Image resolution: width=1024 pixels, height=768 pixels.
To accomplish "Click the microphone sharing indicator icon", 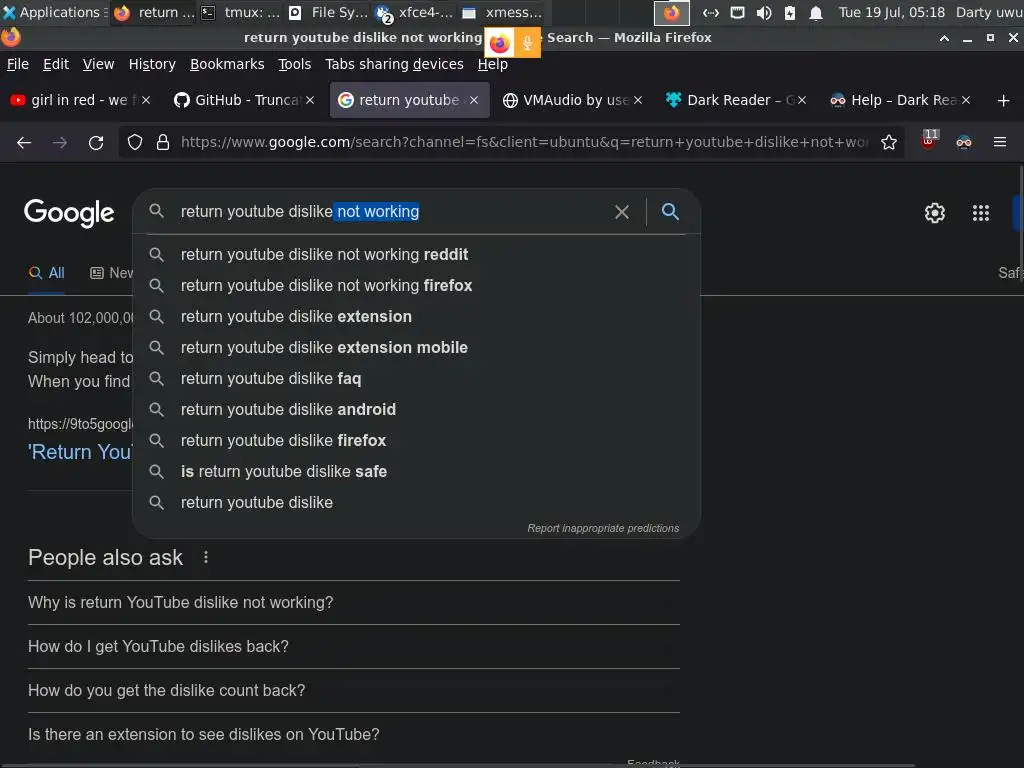I will (x=527, y=43).
